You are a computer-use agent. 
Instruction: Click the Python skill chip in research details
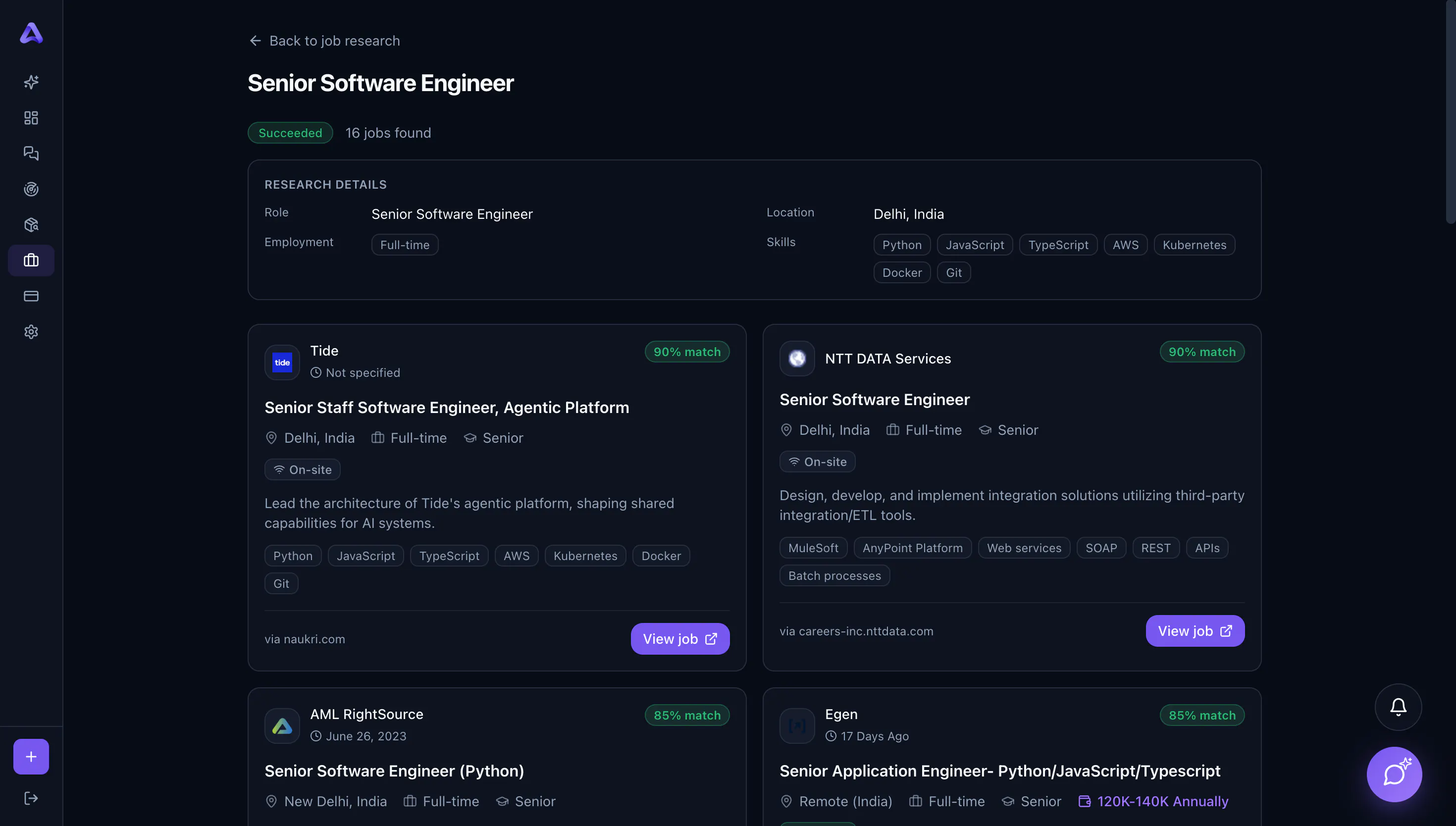(902, 245)
